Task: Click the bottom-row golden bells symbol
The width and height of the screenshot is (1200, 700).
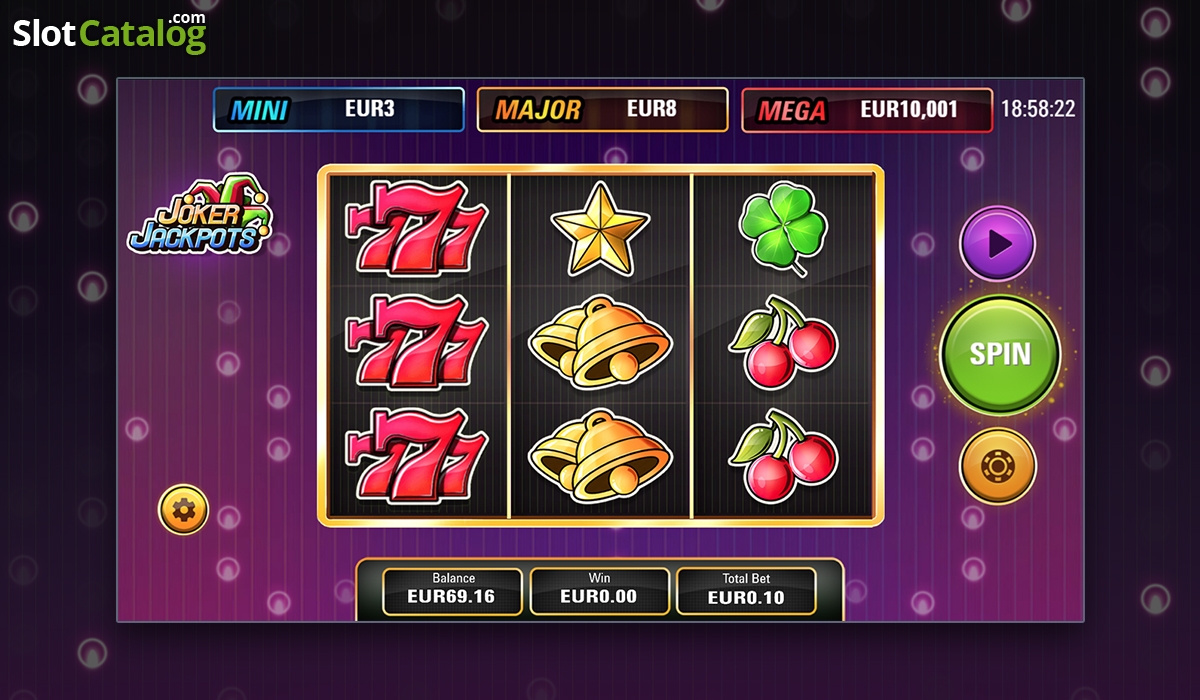Action: (x=600, y=455)
